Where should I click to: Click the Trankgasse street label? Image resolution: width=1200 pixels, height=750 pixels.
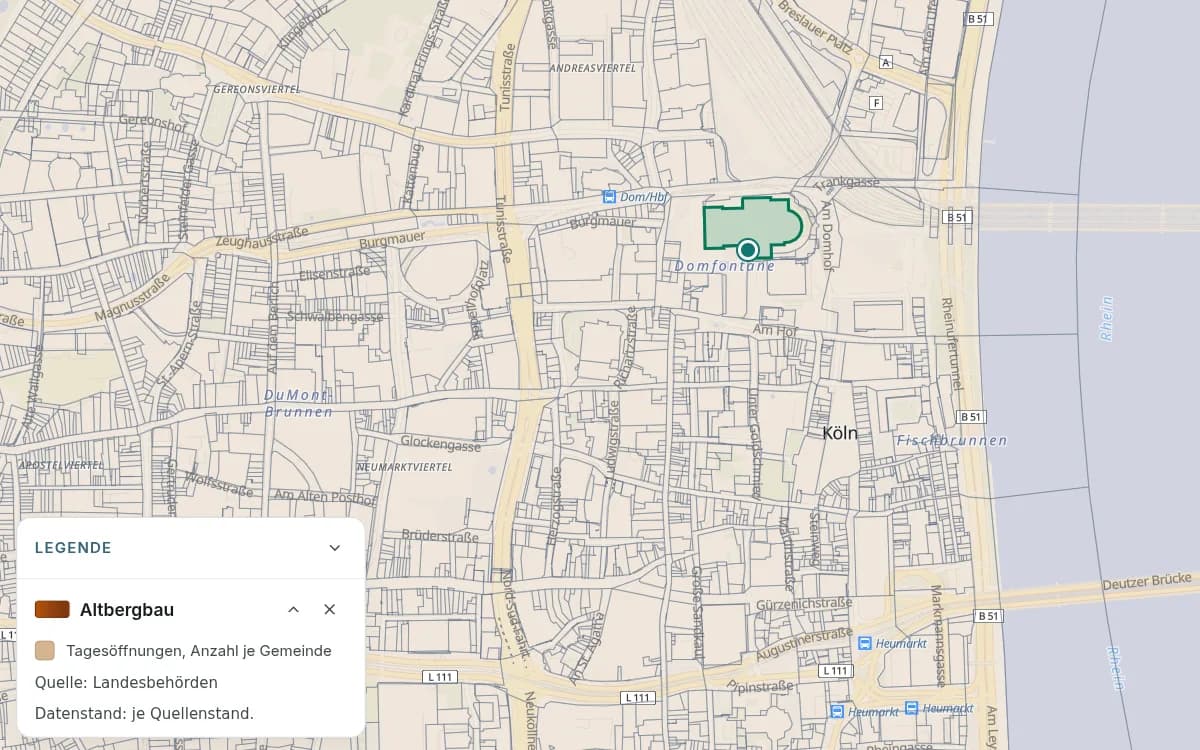point(846,184)
